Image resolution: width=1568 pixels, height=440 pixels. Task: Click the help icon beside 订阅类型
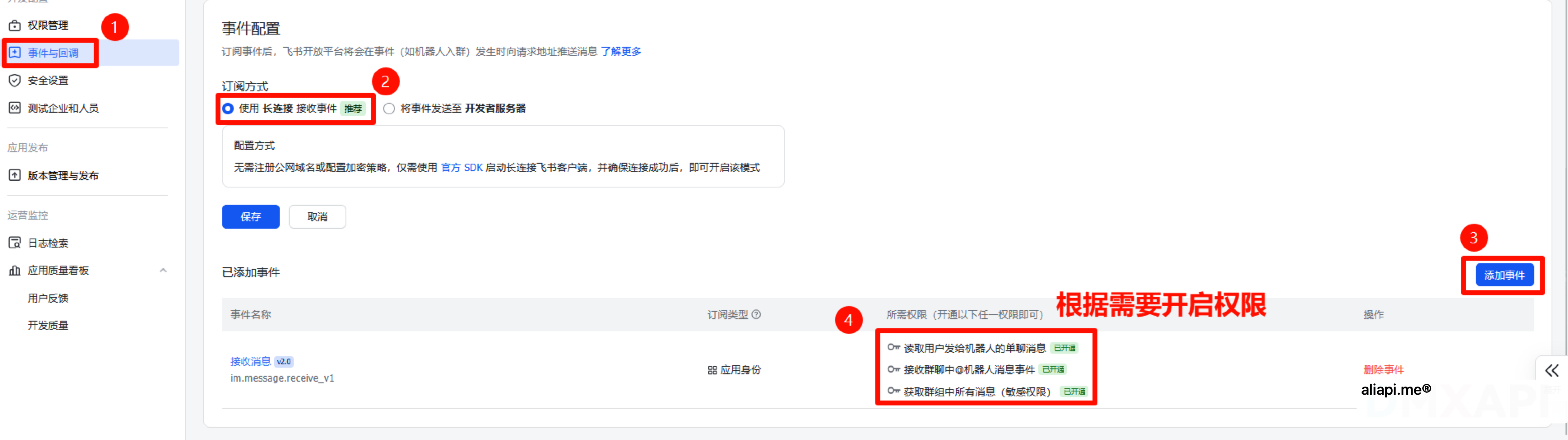[756, 315]
